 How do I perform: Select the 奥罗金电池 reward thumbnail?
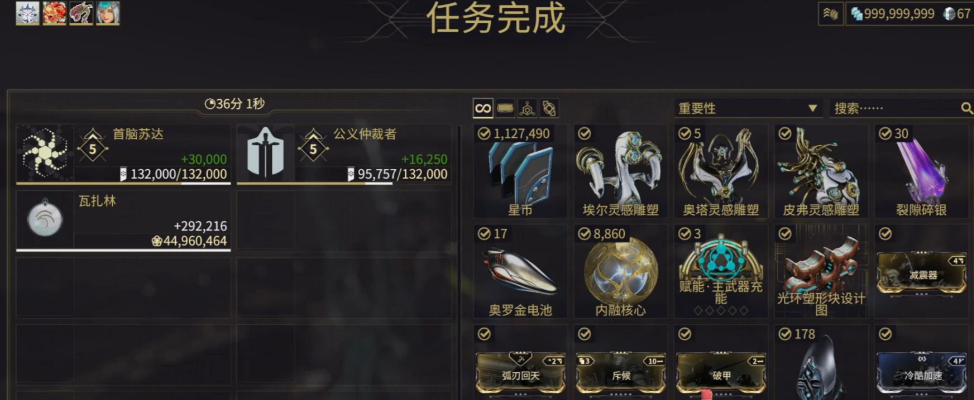coord(521,271)
